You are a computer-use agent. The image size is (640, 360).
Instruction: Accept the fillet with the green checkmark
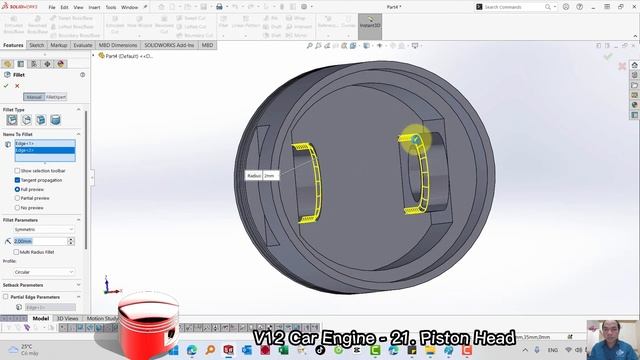6,86
